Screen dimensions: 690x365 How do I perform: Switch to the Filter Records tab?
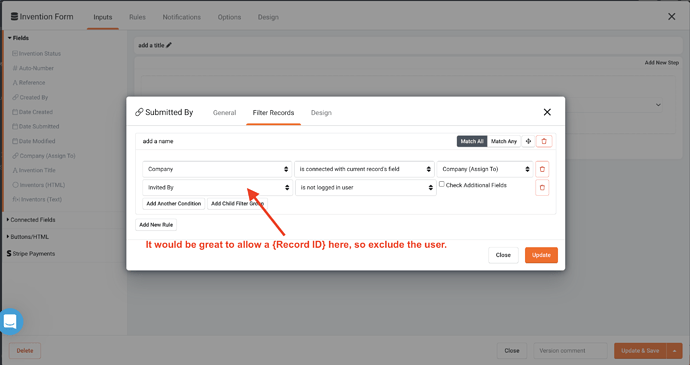tap(273, 113)
